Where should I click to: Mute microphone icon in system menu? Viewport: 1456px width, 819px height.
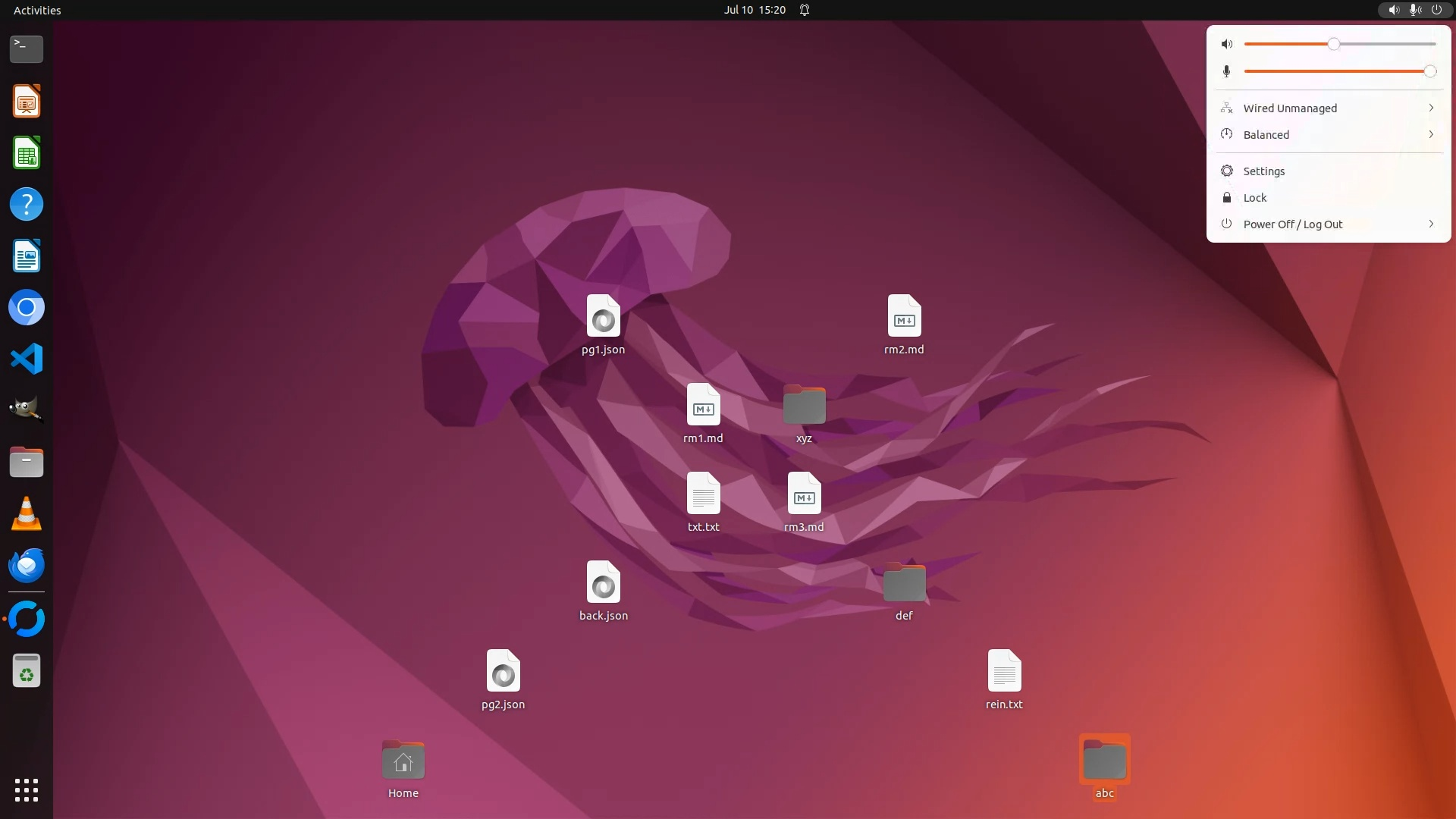click(1227, 71)
